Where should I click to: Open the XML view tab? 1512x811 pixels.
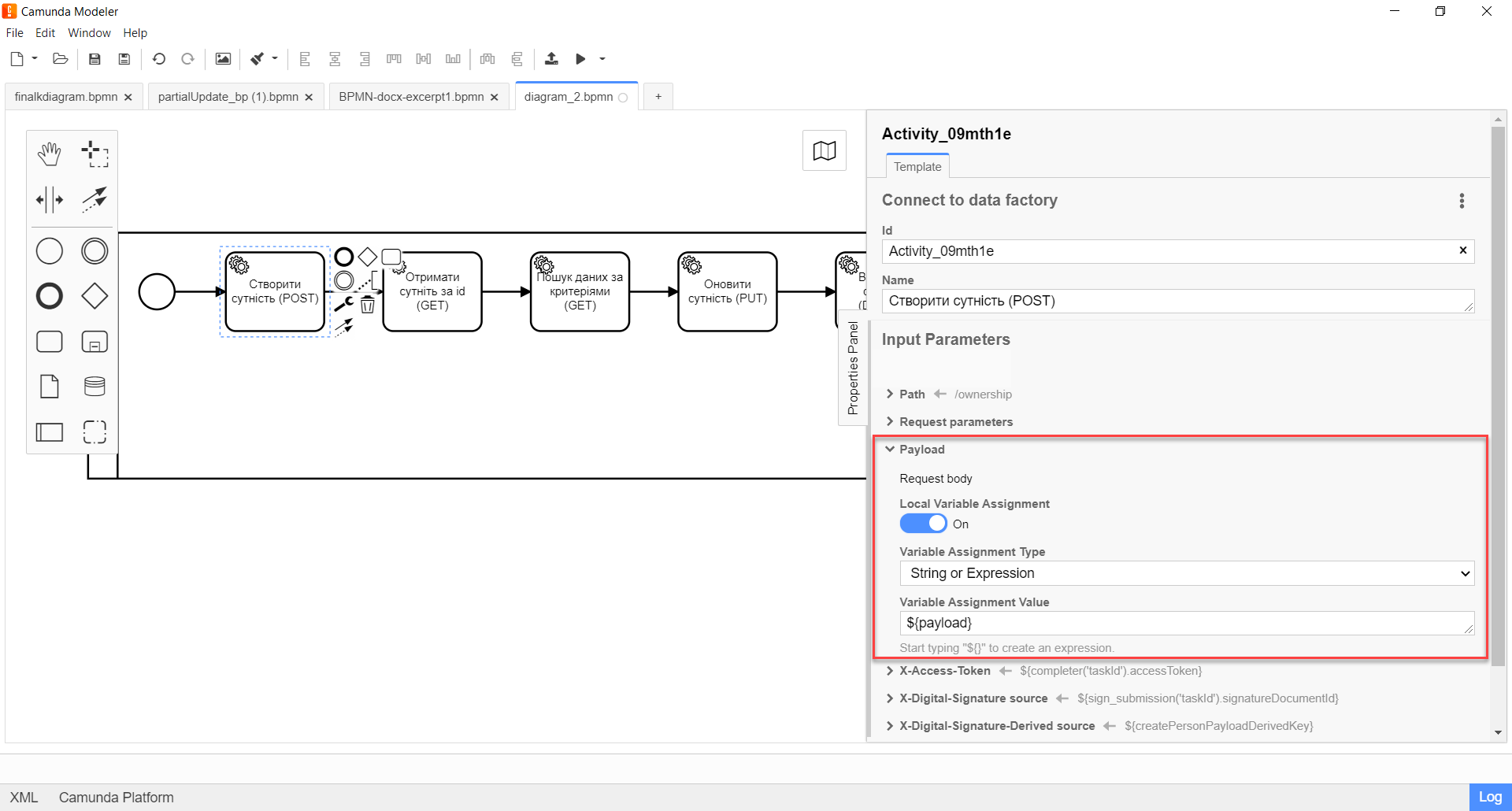coord(24,798)
